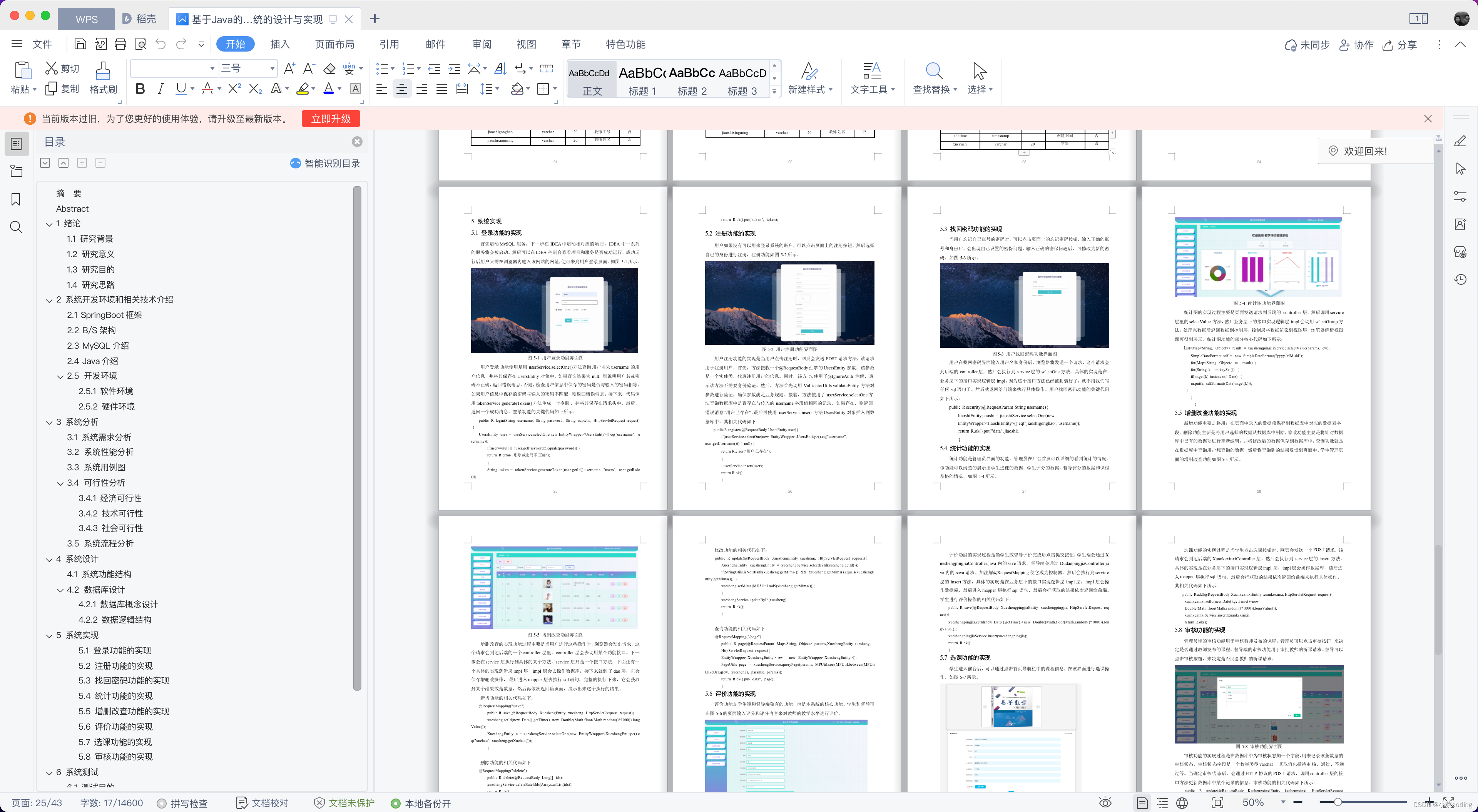Open the Paste (粘贴) dropdown arrow

34,90
